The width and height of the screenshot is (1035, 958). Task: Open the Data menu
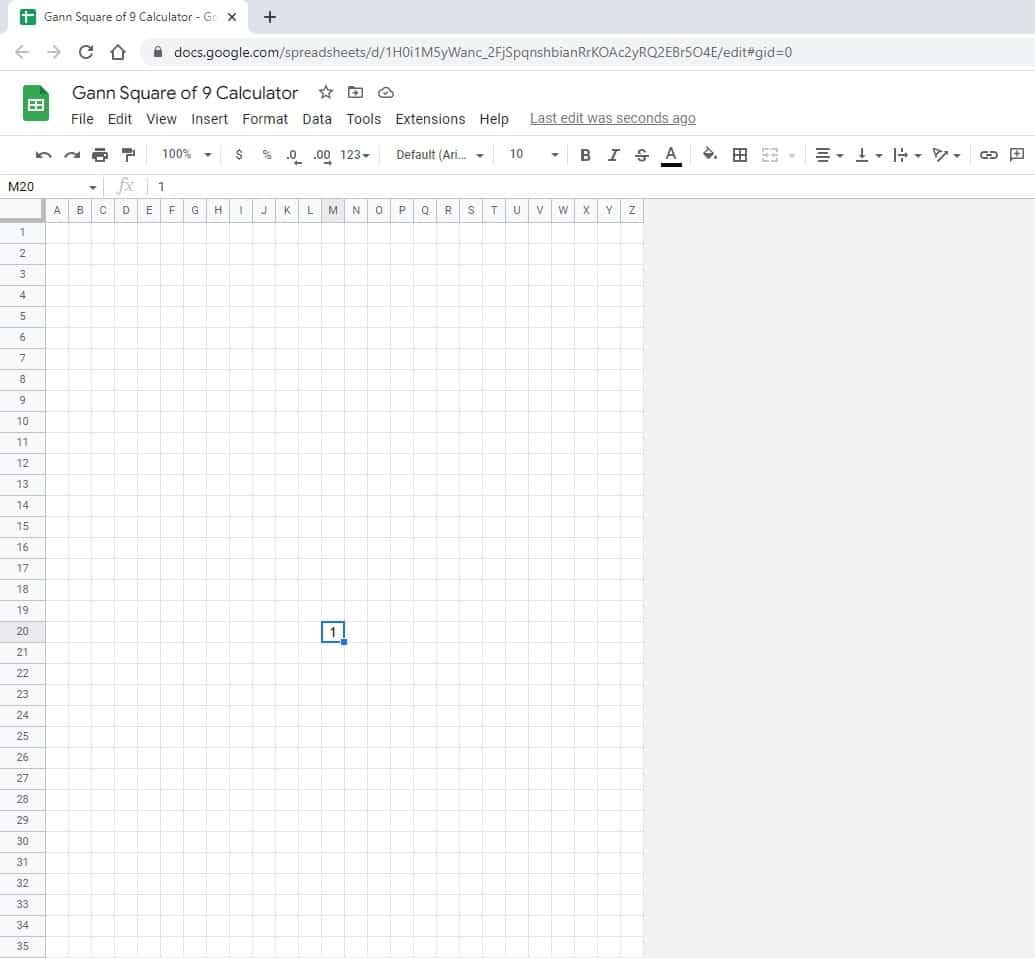pyautogui.click(x=317, y=119)
